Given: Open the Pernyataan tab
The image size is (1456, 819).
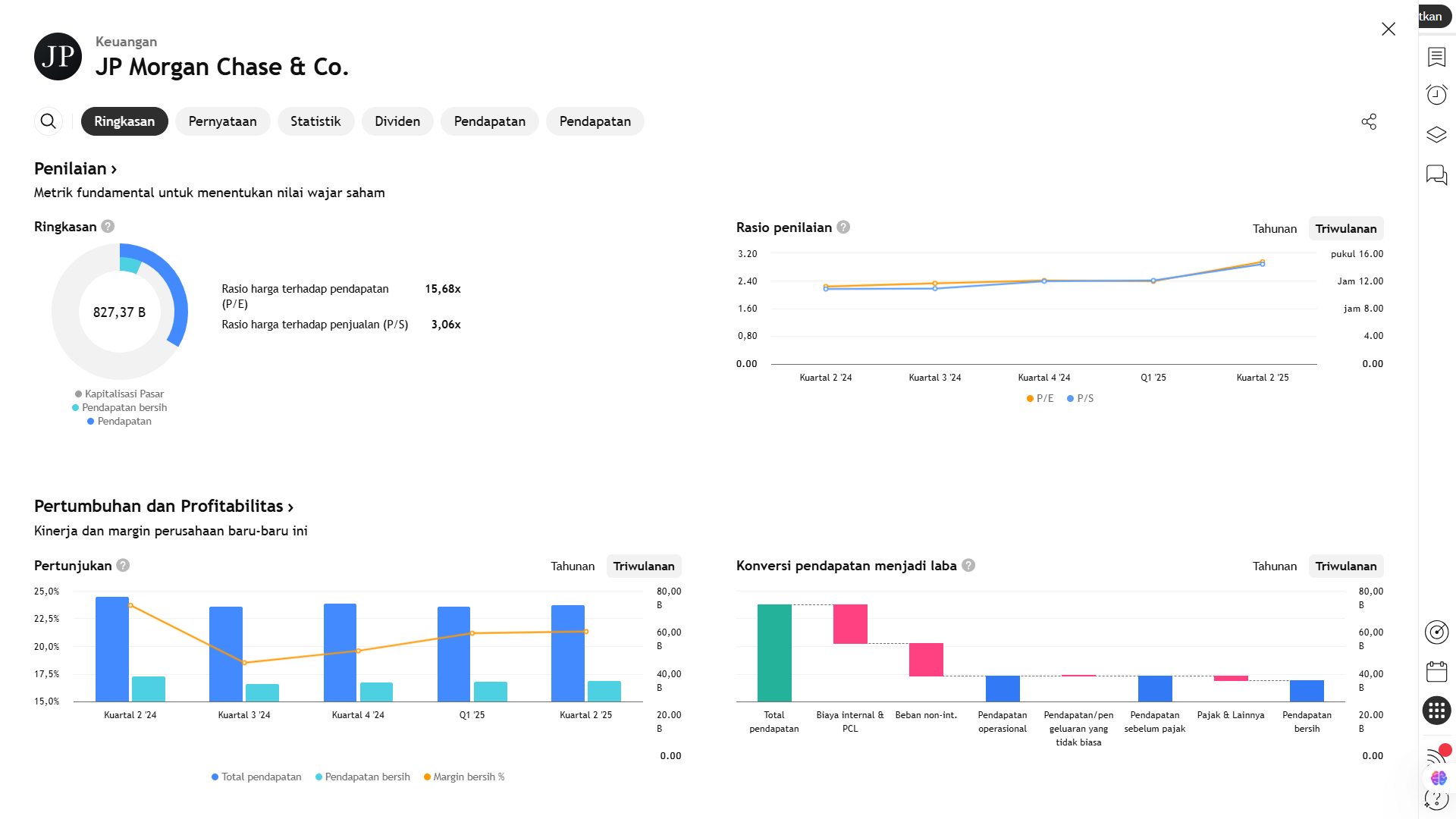Looking at the screenshot, I should [222, 121].
